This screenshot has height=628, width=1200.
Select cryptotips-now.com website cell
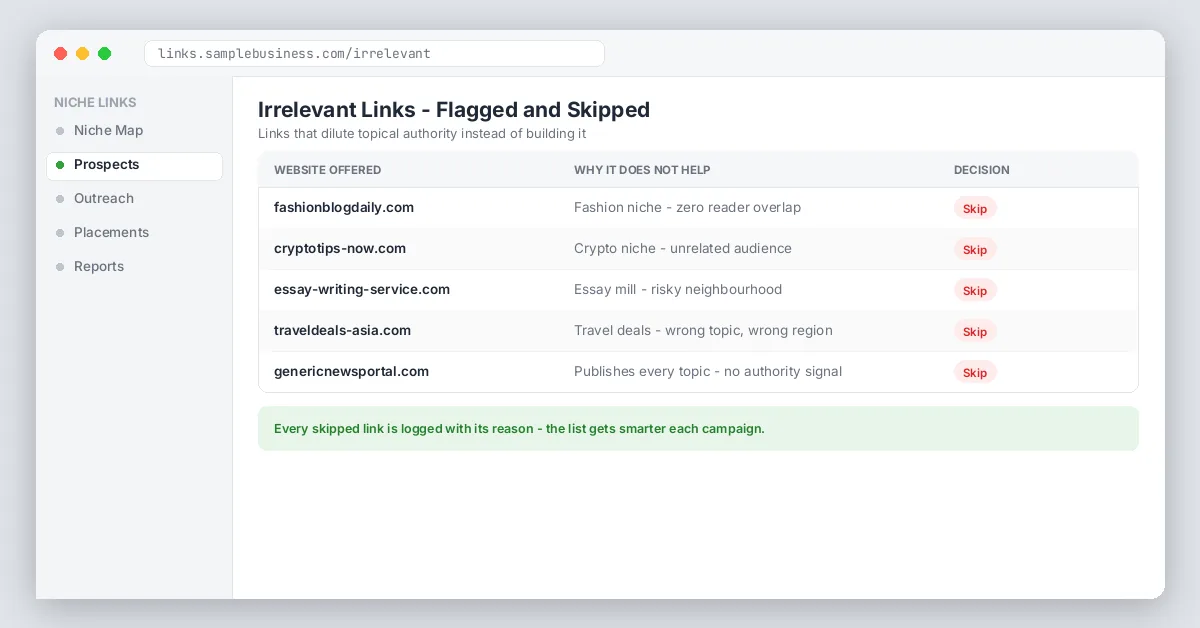point(340,249)
